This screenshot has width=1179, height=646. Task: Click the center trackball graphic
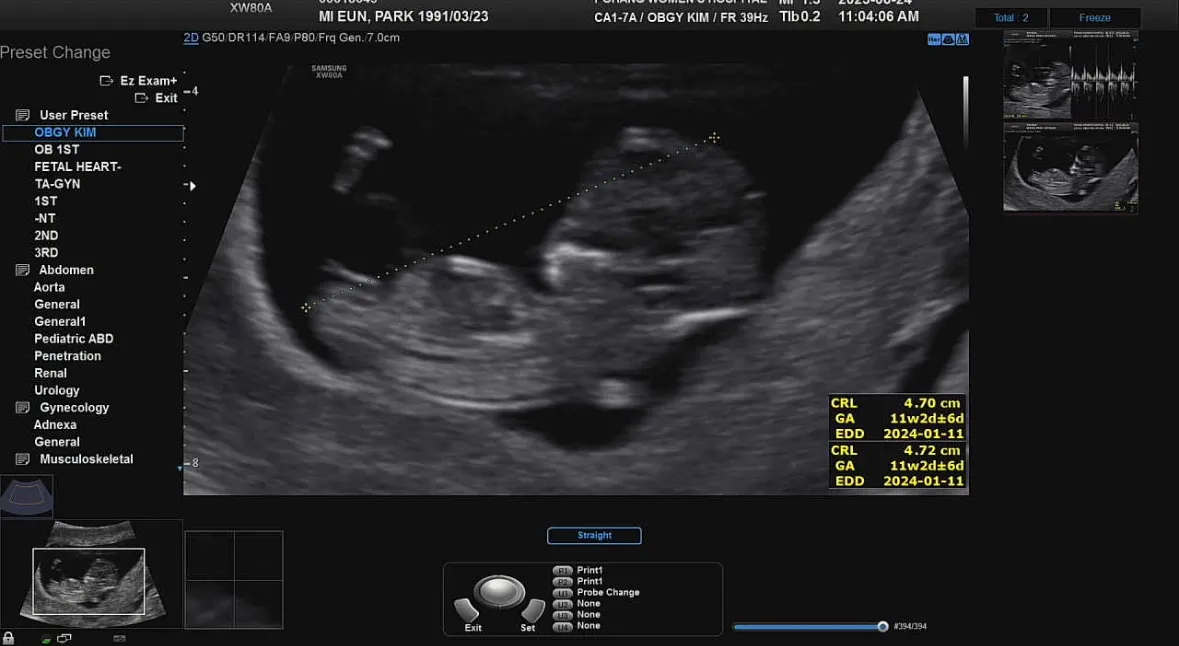tap(499, 592)
